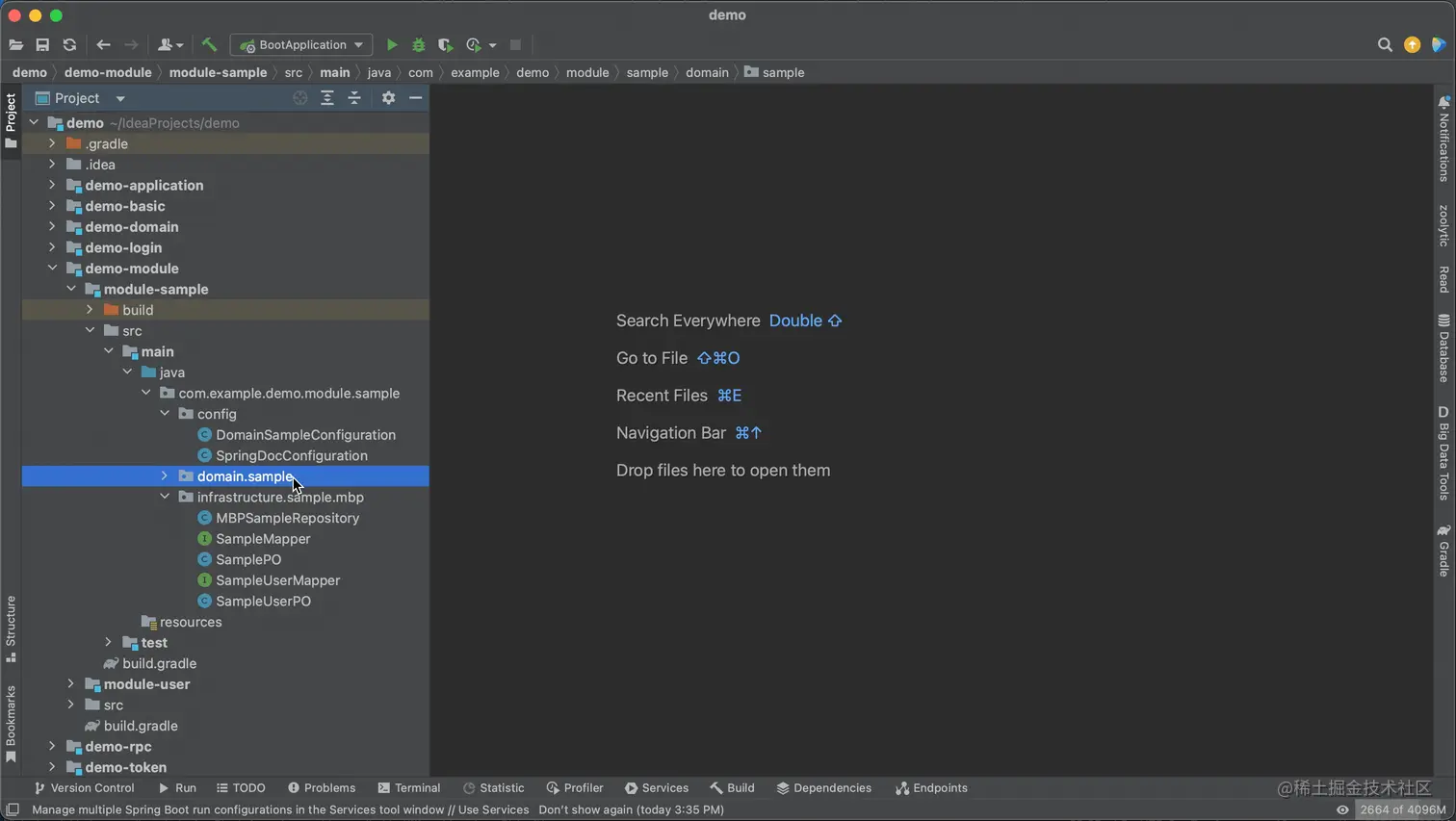Image resolution: width=1456 pixels, height=821 pixels.
Task: Click the example breadcrumb in navigation bar
Action: [475, 72]
